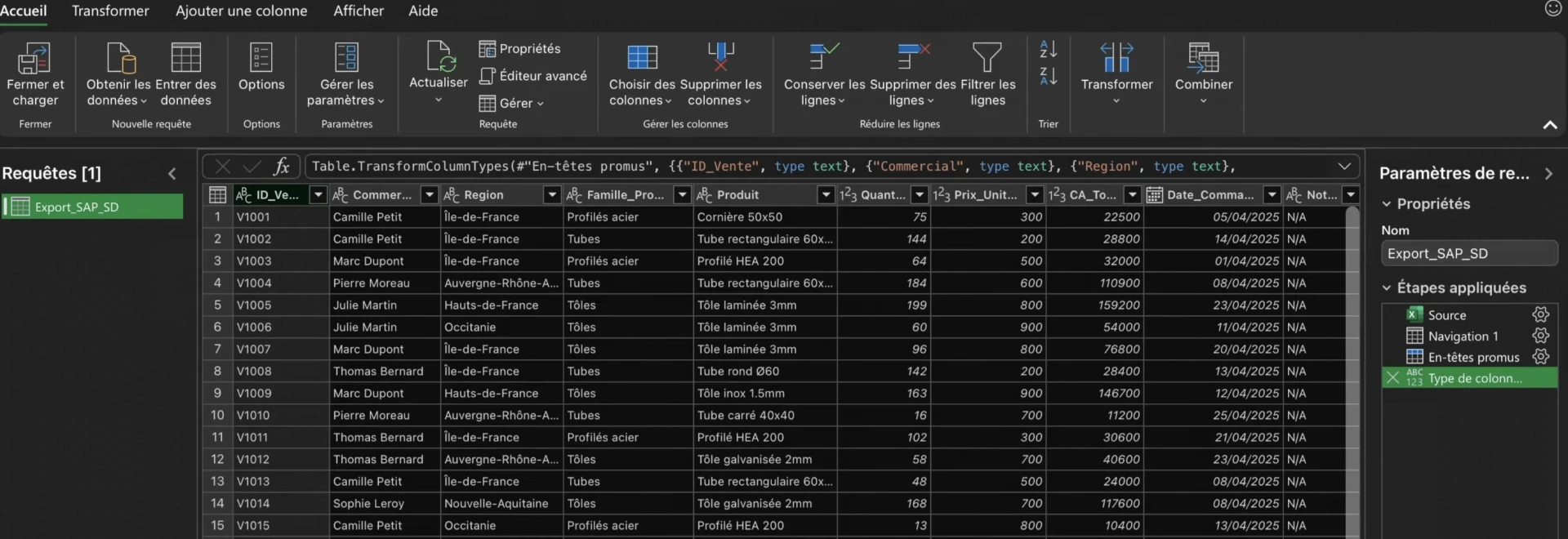This screenshot has width=1568, height=539.
Task: Click the Actualiser refresh icon
Action: [x=439, y=56]
